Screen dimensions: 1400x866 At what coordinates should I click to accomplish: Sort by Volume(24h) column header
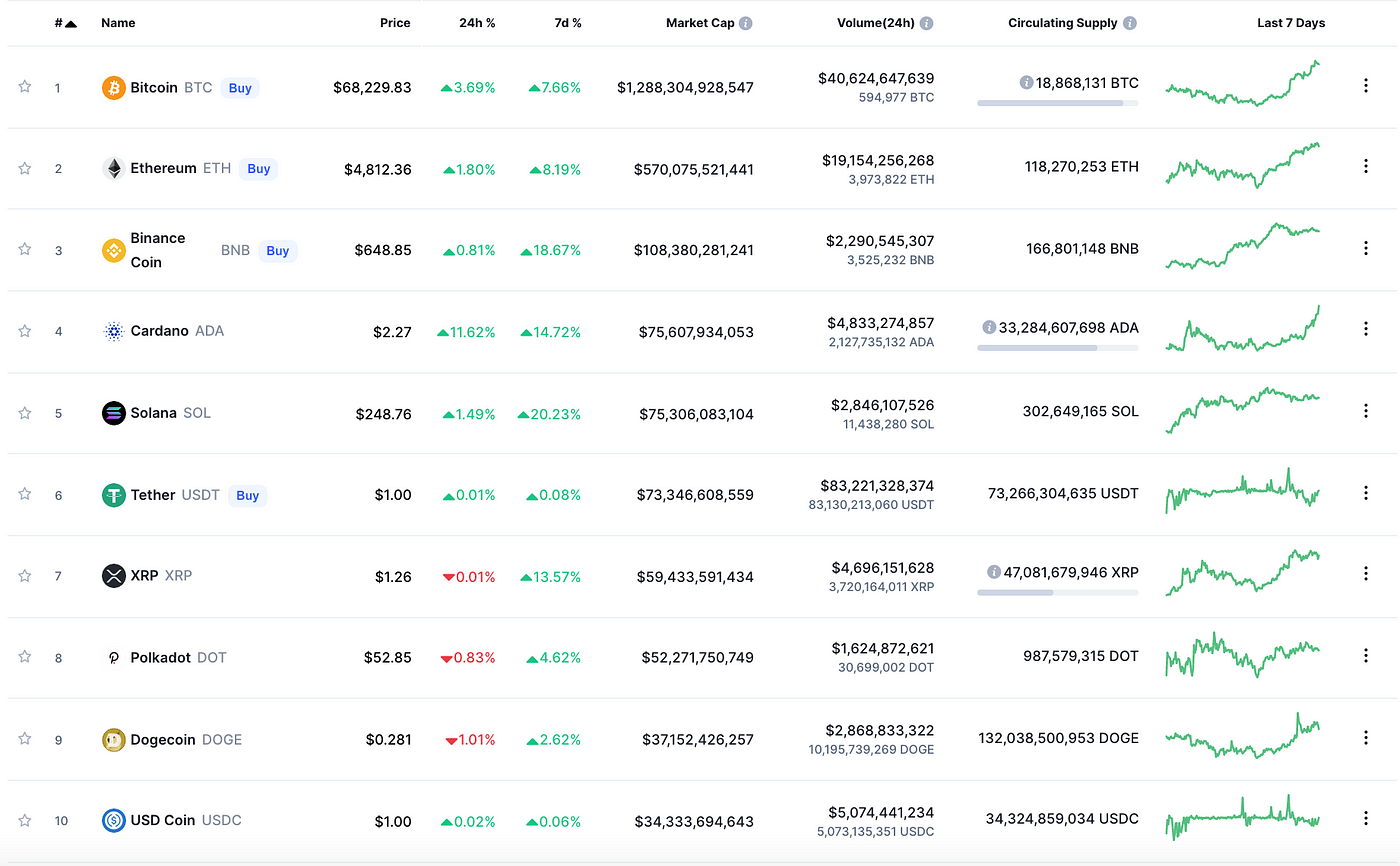[876, 23]
